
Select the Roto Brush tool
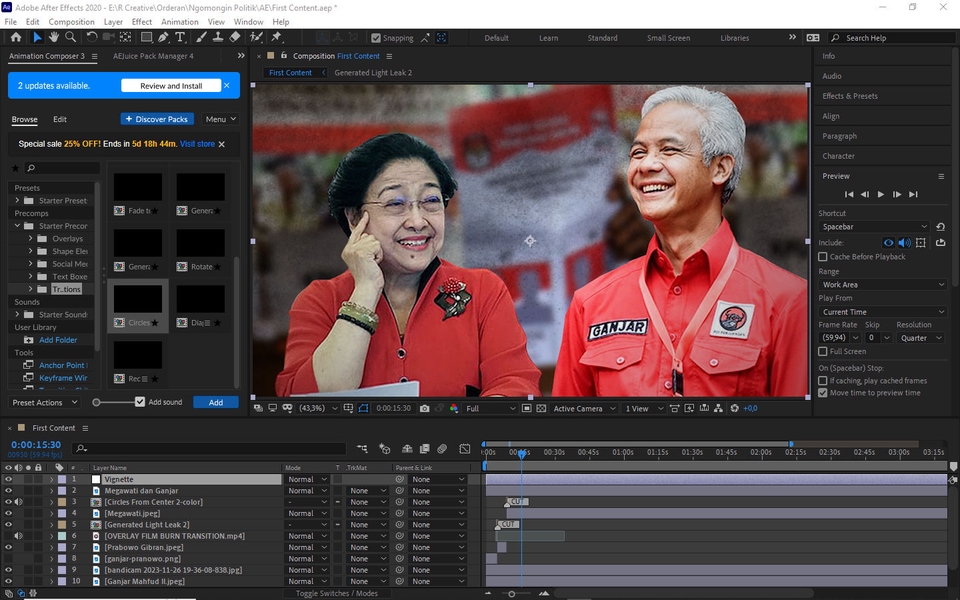point(257,38)
